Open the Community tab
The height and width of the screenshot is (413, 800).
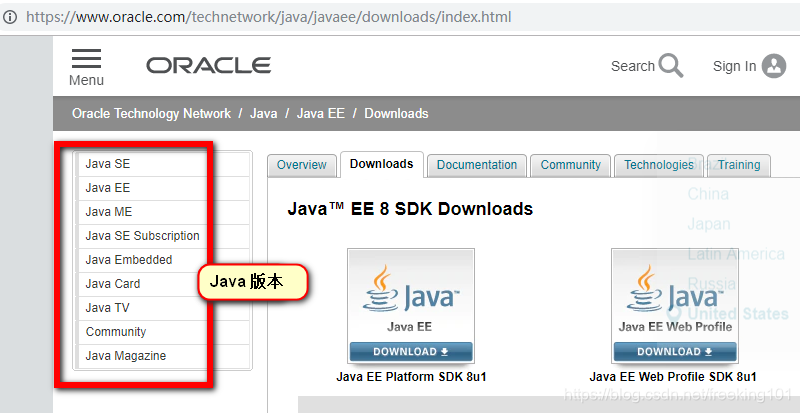pyautogui.click(x=570, y=165)
